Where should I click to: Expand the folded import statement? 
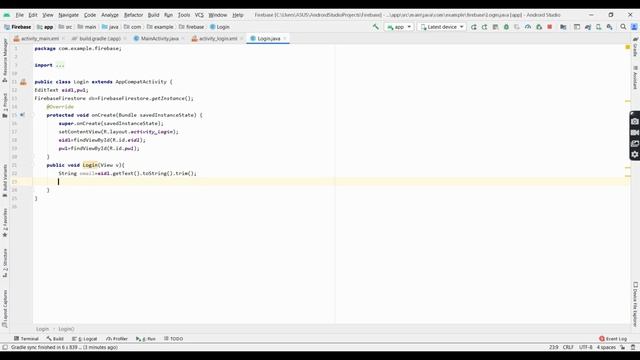point(60,65)
